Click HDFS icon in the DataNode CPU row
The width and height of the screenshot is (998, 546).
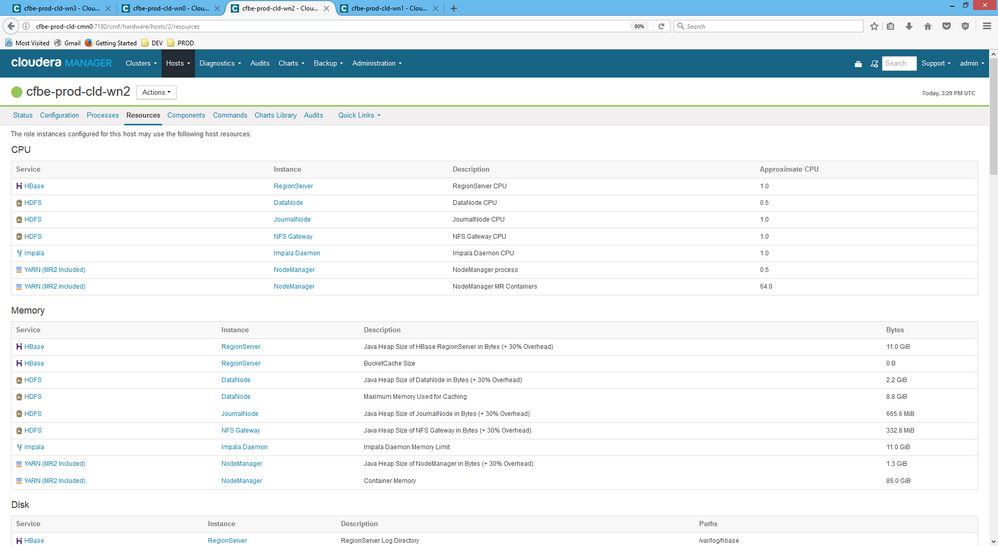pyautogui.click(x=19, y=203)
